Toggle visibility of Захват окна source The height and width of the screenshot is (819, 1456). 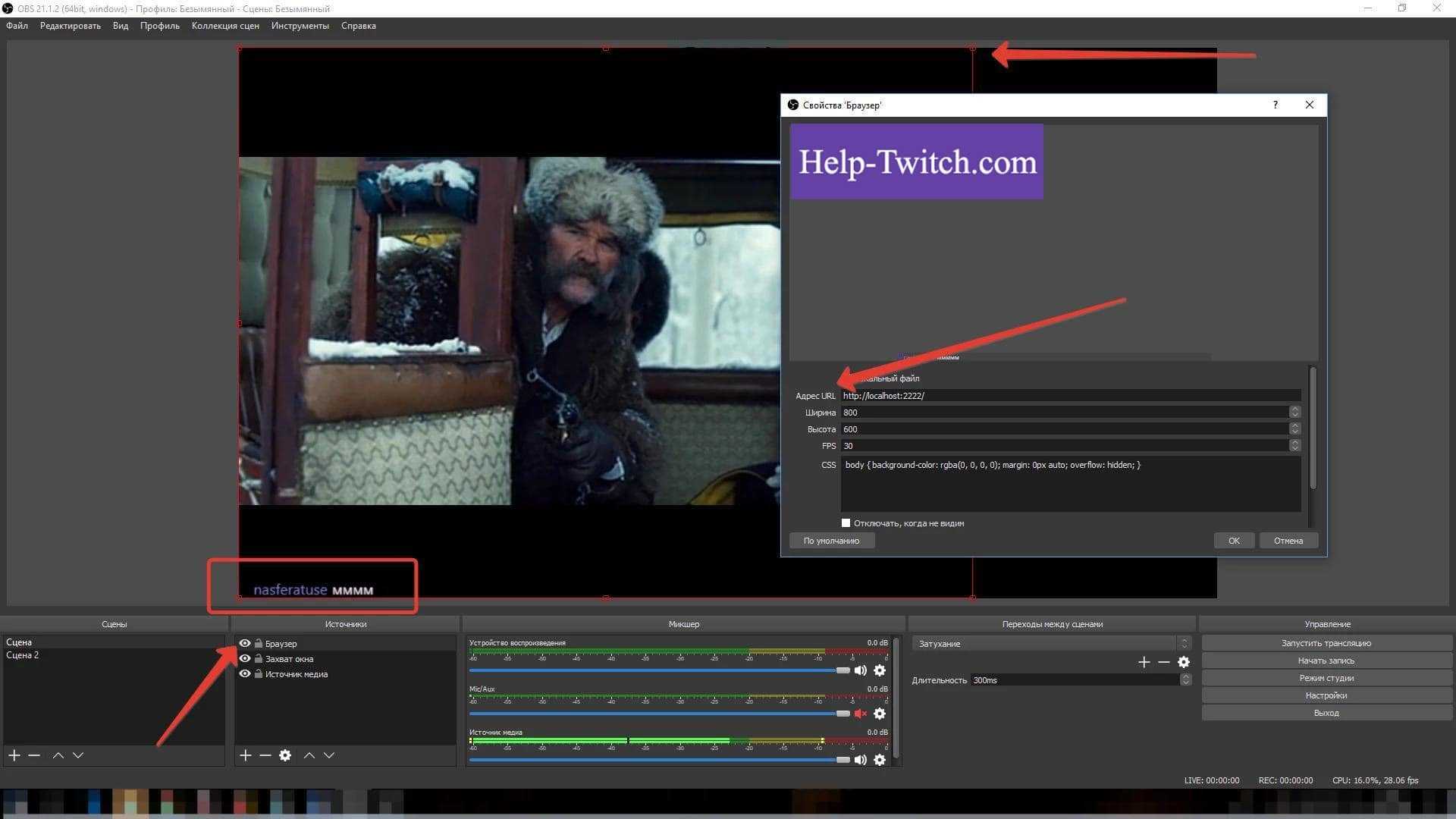click(x=245, y=658)
